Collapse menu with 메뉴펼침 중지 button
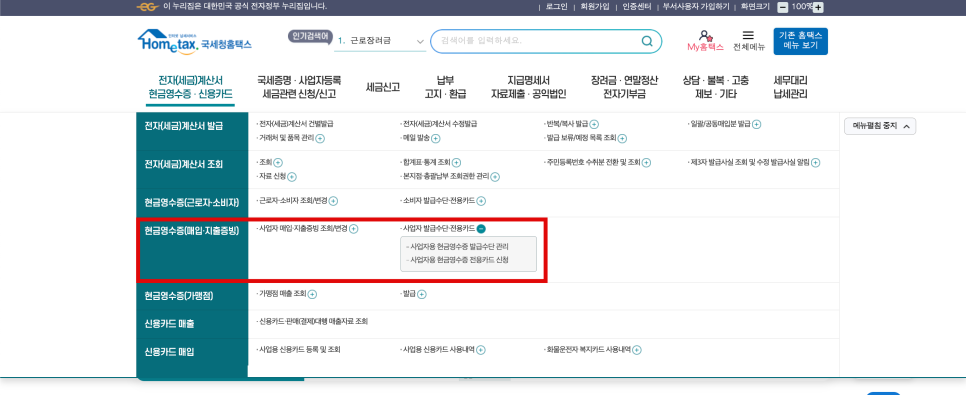Viewport: 966px width, 395px height. click(x=880, y=126)
